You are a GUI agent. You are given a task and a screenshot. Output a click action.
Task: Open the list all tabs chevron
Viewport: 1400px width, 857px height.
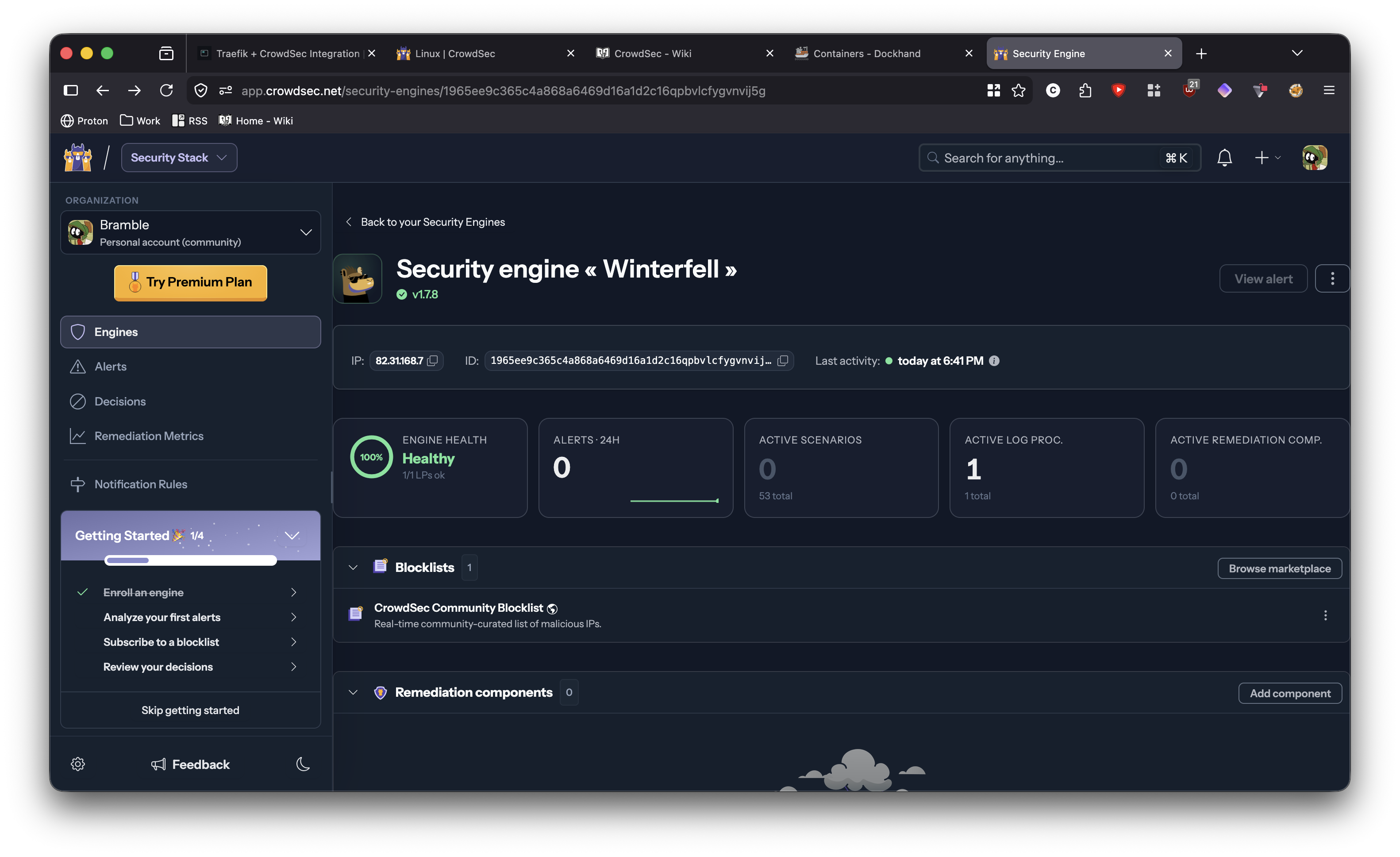(1296, 54)
